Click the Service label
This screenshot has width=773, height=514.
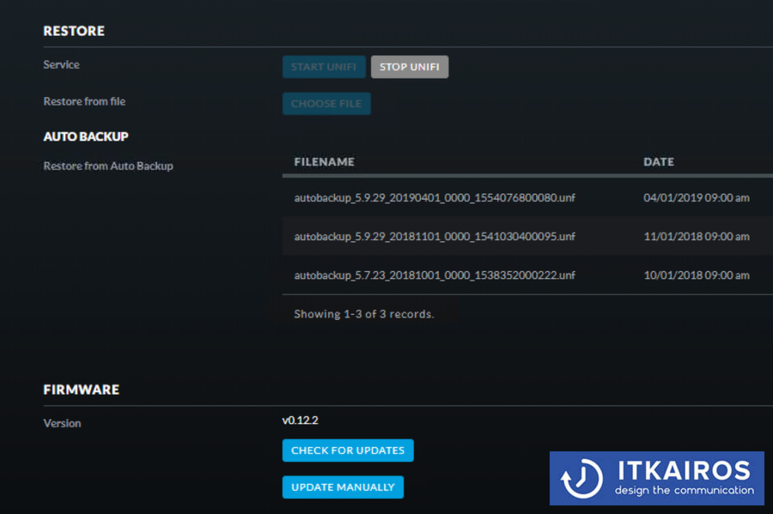pos(61,65)
